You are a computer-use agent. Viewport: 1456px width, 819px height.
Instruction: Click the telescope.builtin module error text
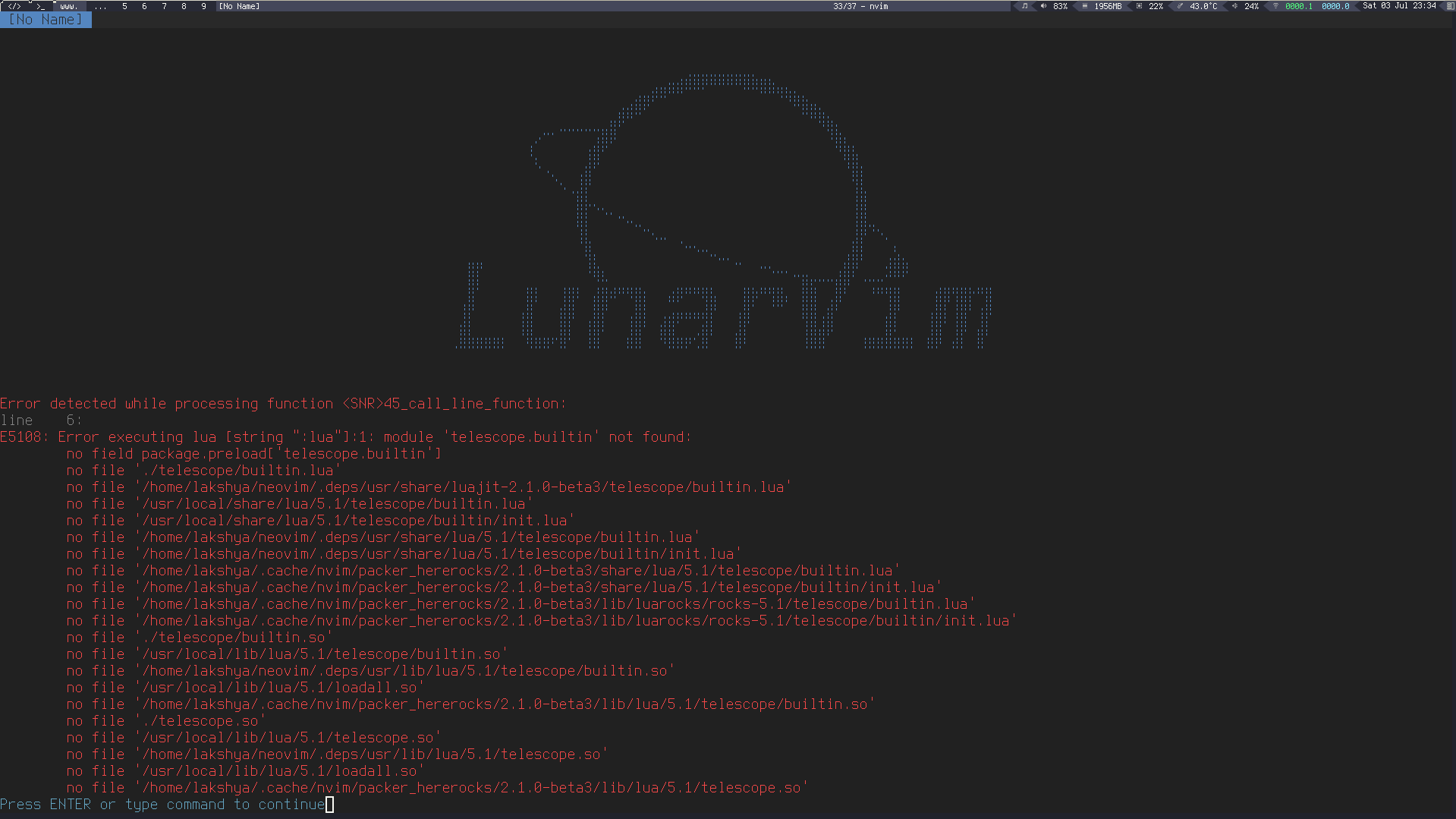(520, 436)
